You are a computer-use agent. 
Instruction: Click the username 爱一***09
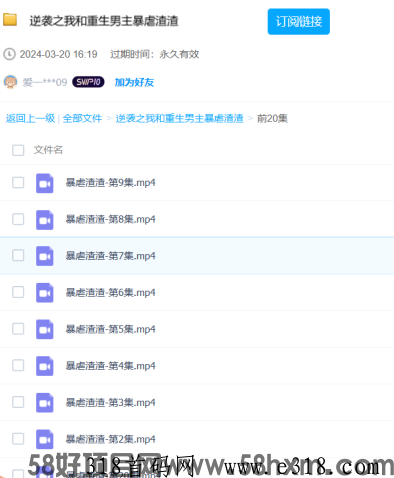click(x=45, y=82)
